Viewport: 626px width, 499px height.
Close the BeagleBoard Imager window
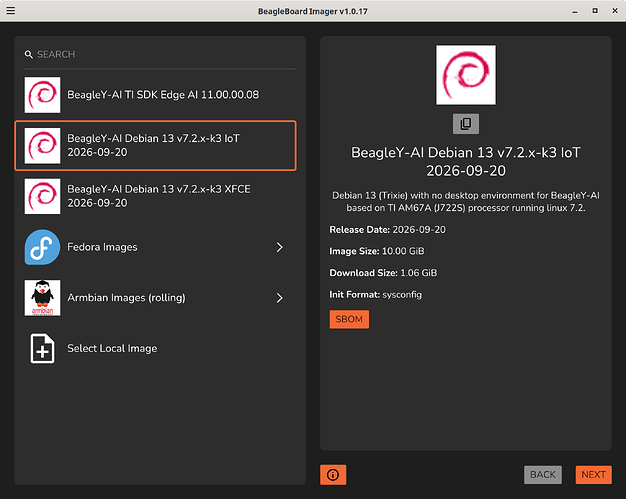(x=615, y=11)
